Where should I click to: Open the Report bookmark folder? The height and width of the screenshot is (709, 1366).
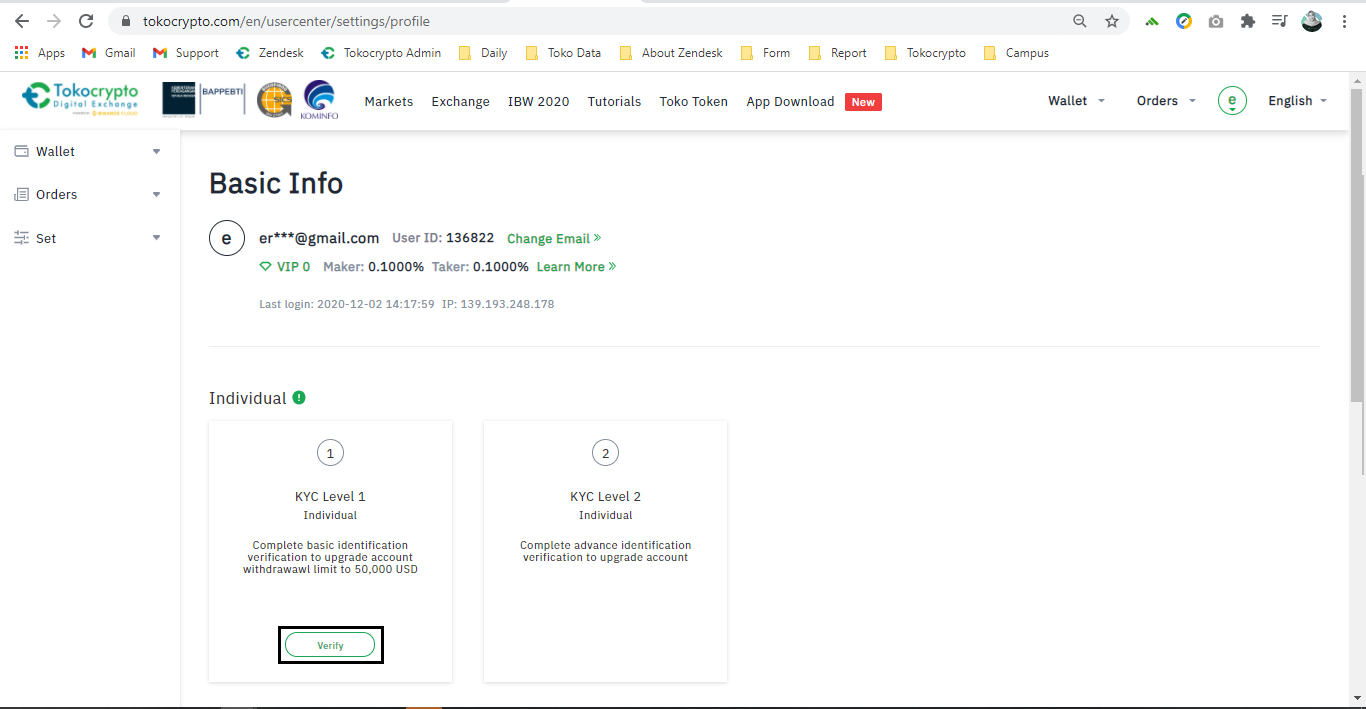click(837, 53)
